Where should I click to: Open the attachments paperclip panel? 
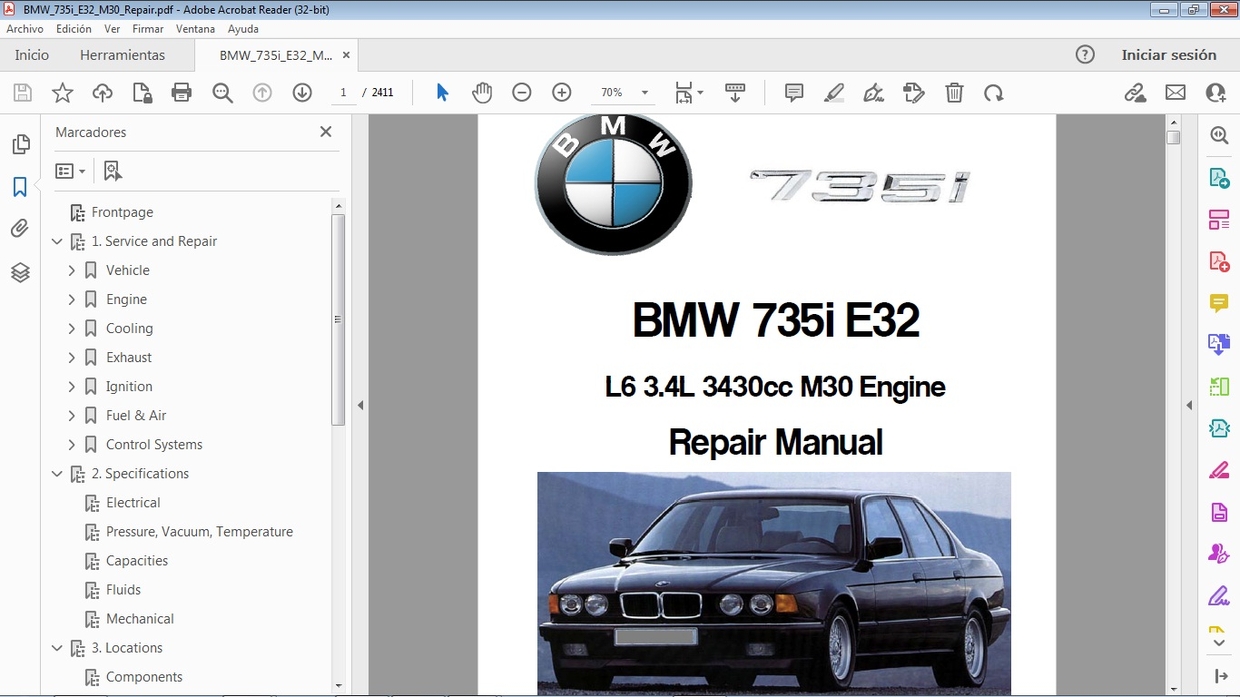pyautogui.click(x=19, y=229)
